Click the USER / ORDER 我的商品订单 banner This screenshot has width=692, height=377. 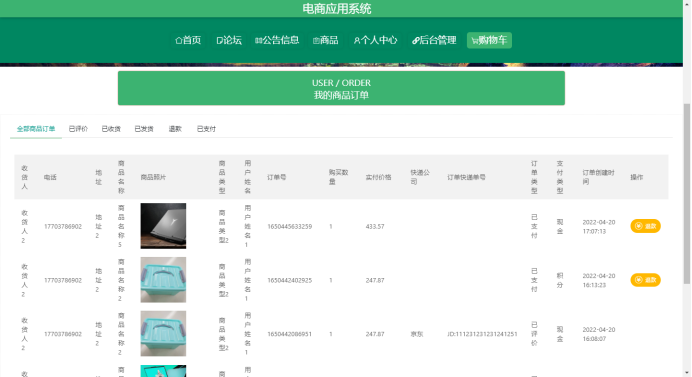click(341, 88)
